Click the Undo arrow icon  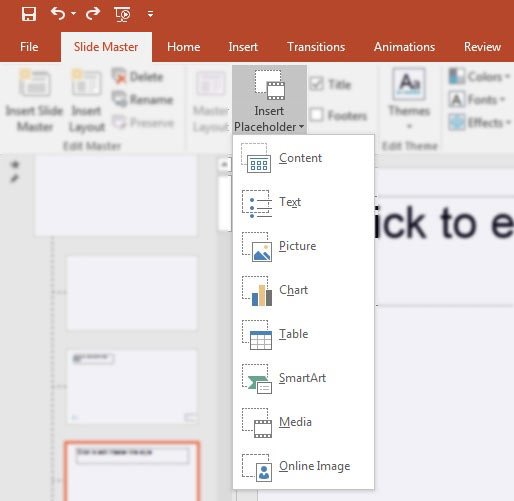pos(58,14)
